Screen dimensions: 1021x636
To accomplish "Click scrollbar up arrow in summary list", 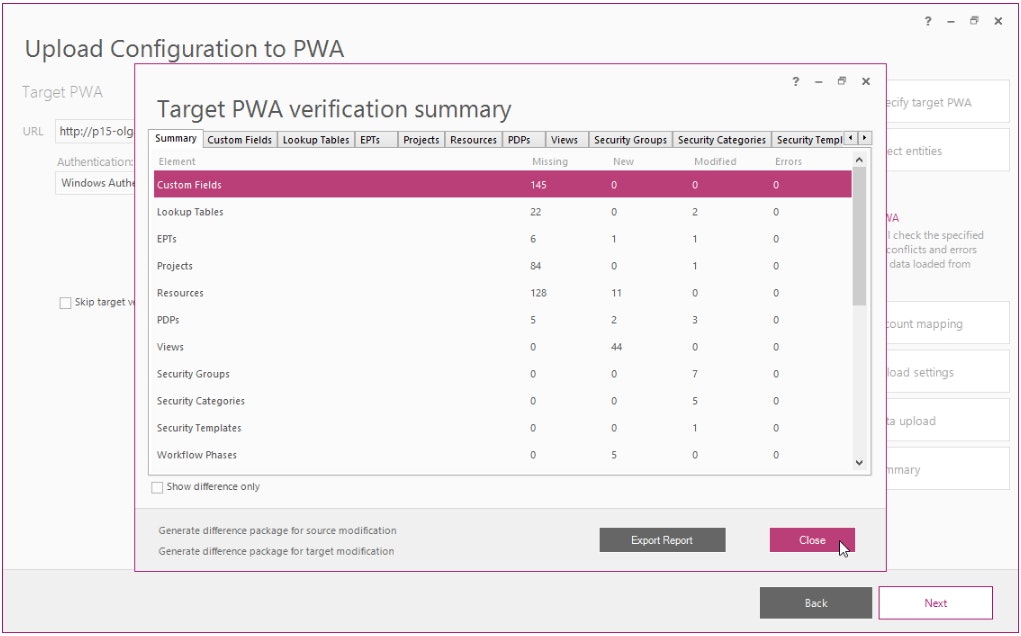I will coord(859,160).
